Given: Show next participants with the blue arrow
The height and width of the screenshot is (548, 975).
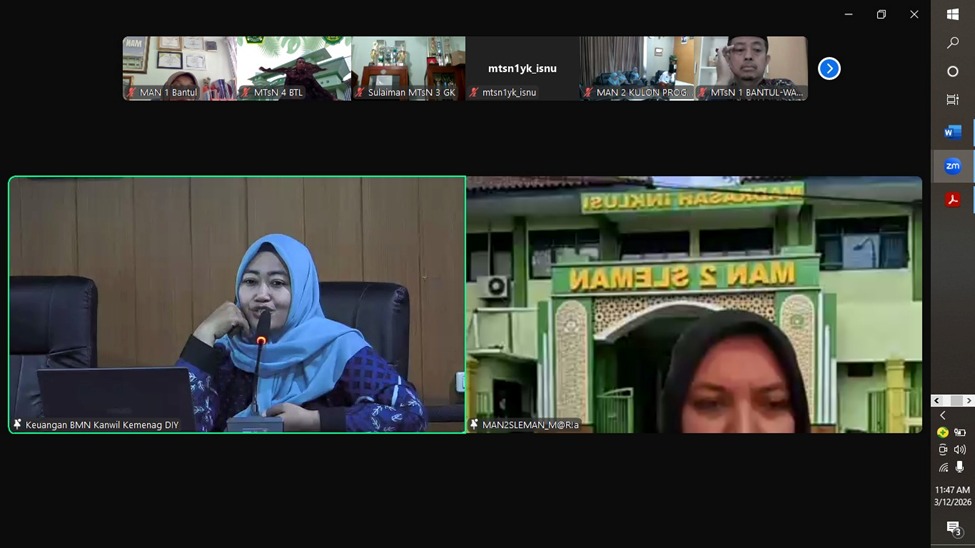Looking at the screenshot, I should point(829,68).
